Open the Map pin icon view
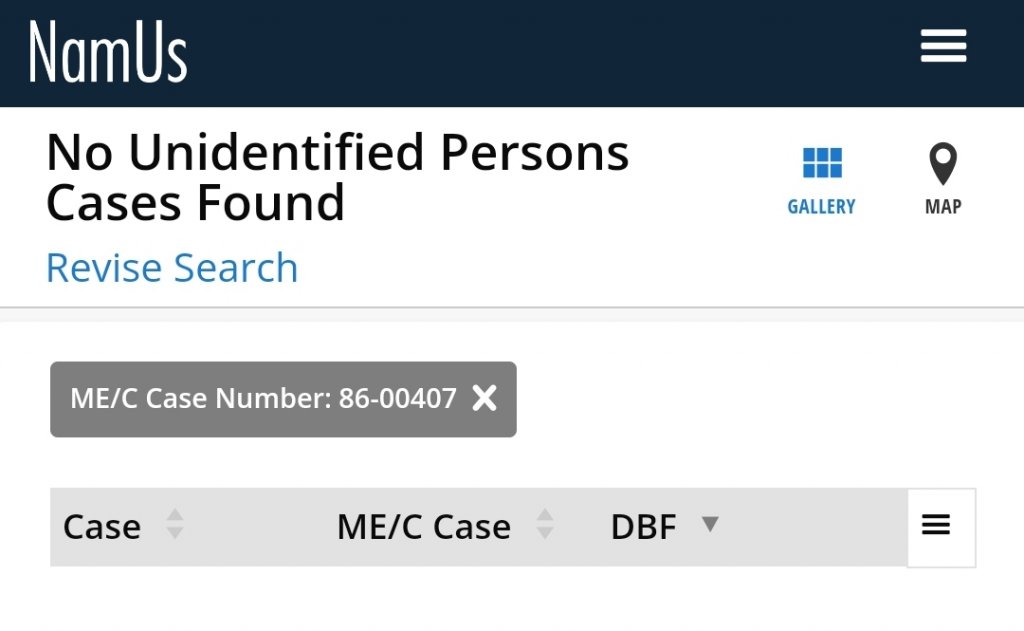The width and height of the screenshot is (1024, 631). tap(942, 163)
